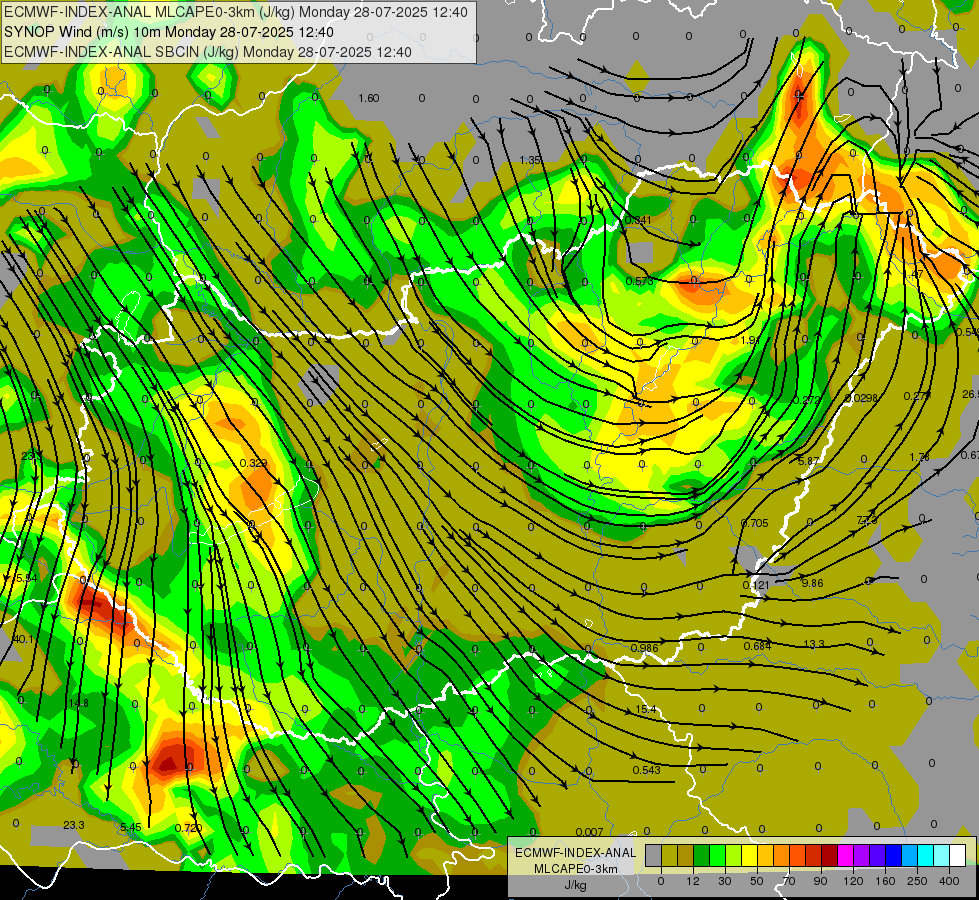Click the '400' tick label on the legend

(x=949, y=881)
